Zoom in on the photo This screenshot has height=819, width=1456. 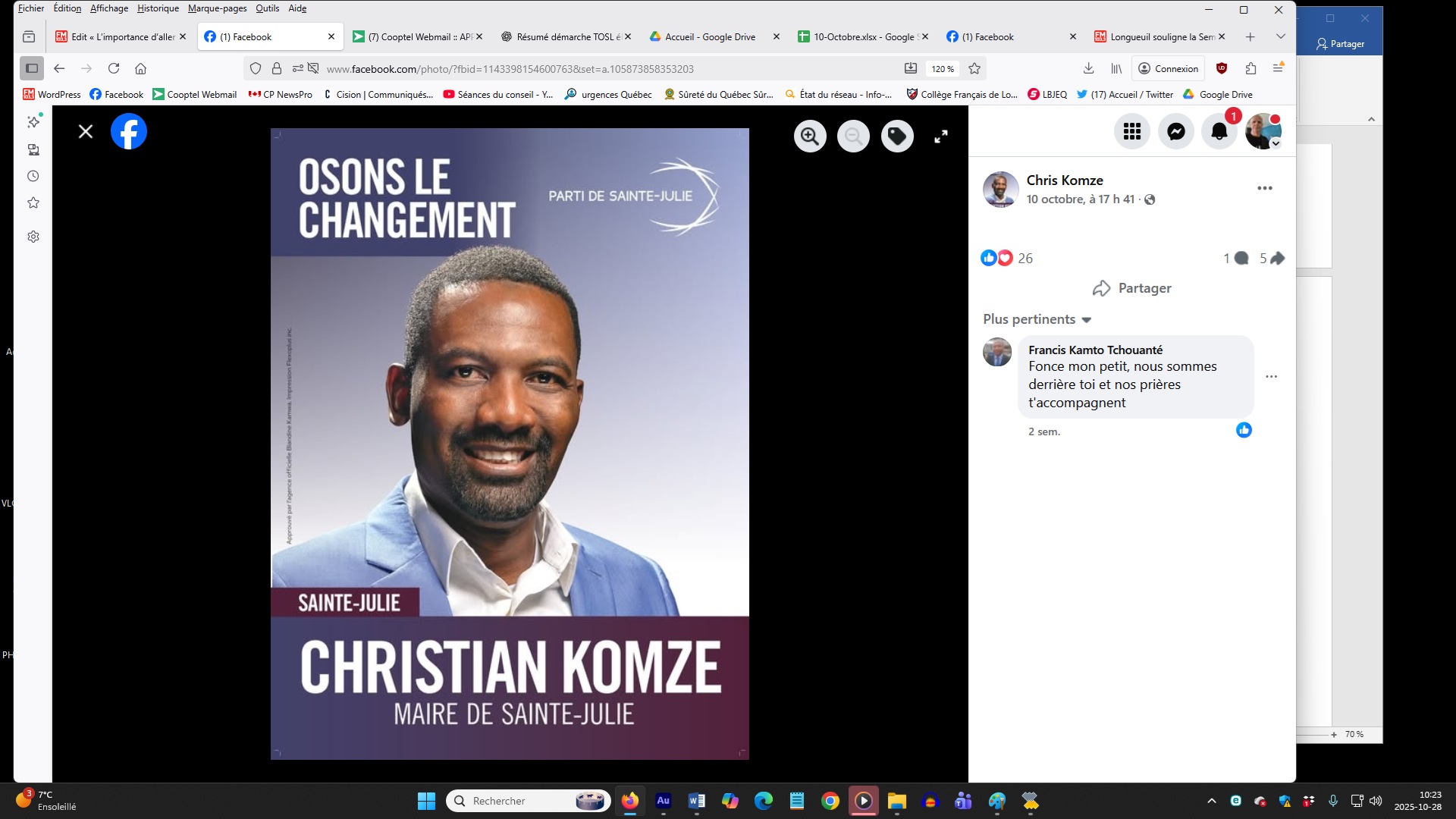(x=810, y=136)
